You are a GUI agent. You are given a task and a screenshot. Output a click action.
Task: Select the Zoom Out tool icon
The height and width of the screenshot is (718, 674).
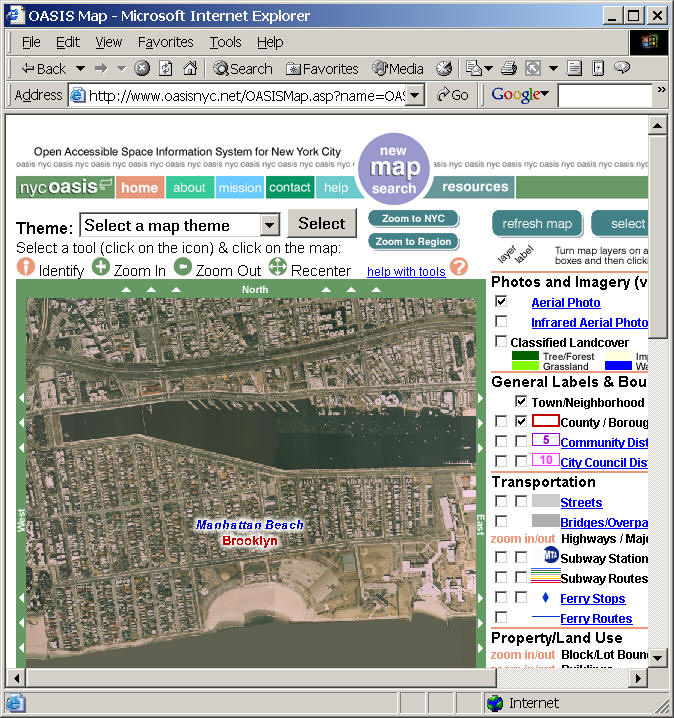tap(183, 267)
